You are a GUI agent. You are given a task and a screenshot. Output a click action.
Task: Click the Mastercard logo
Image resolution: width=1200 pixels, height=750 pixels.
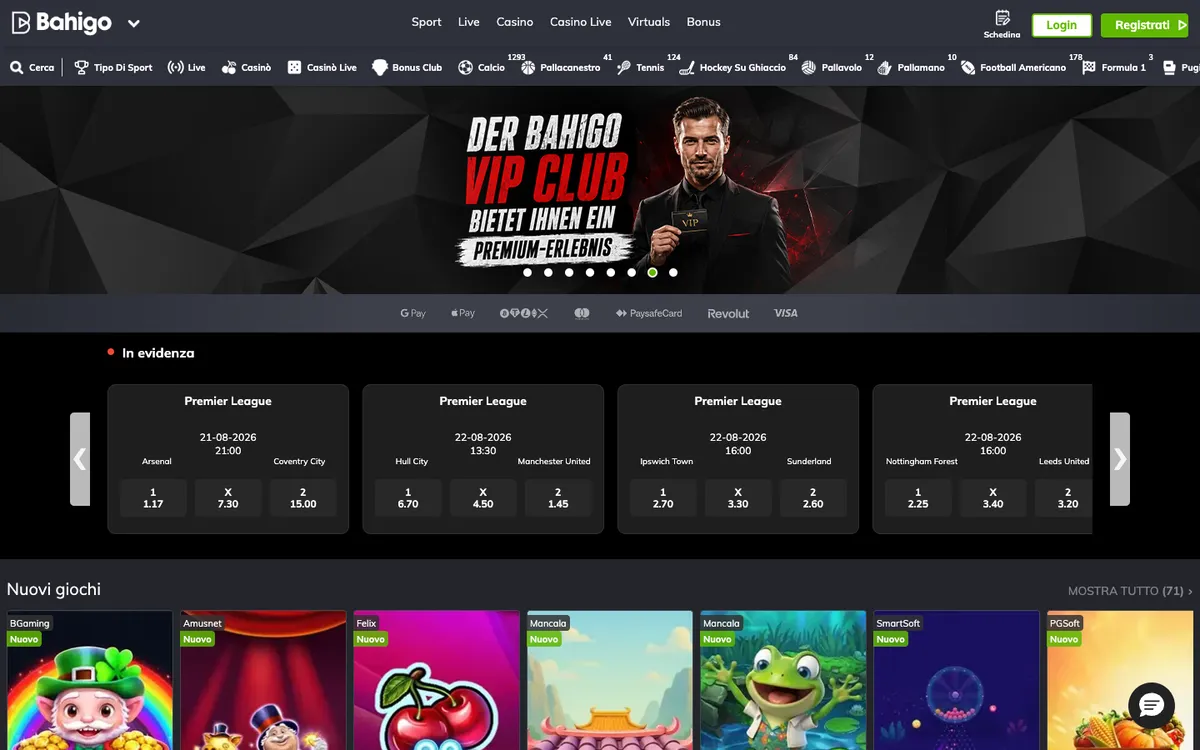tap(582, 313)
